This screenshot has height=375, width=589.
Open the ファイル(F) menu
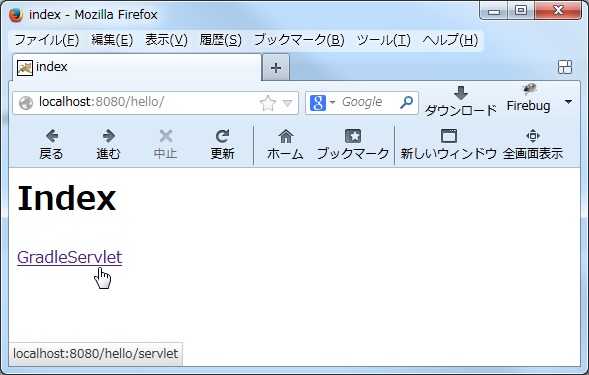[x=47, y=40]
